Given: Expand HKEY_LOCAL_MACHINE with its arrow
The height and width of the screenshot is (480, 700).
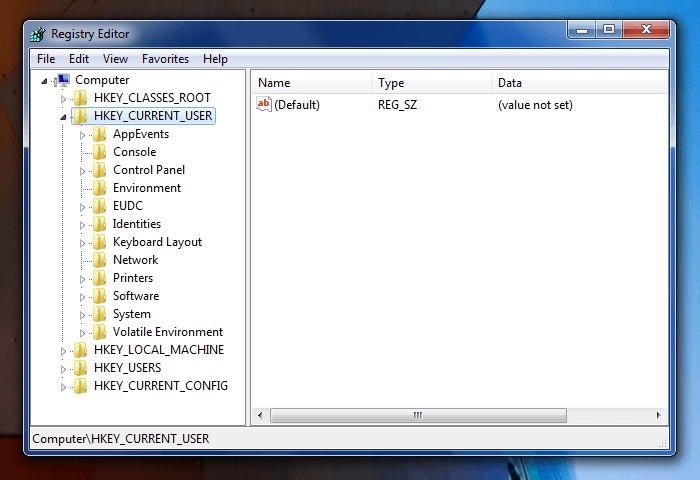Looking at the screenshot, I should (63, 351).
